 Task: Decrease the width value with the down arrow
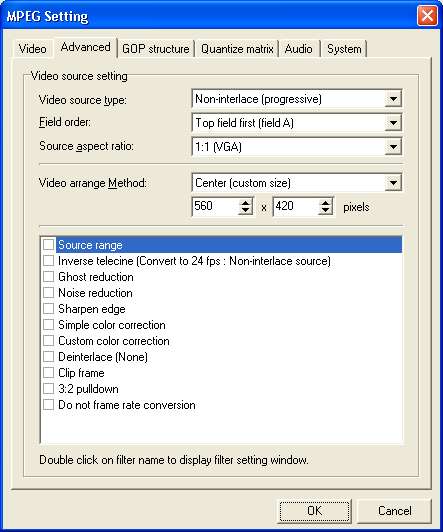tap(245, 210)
